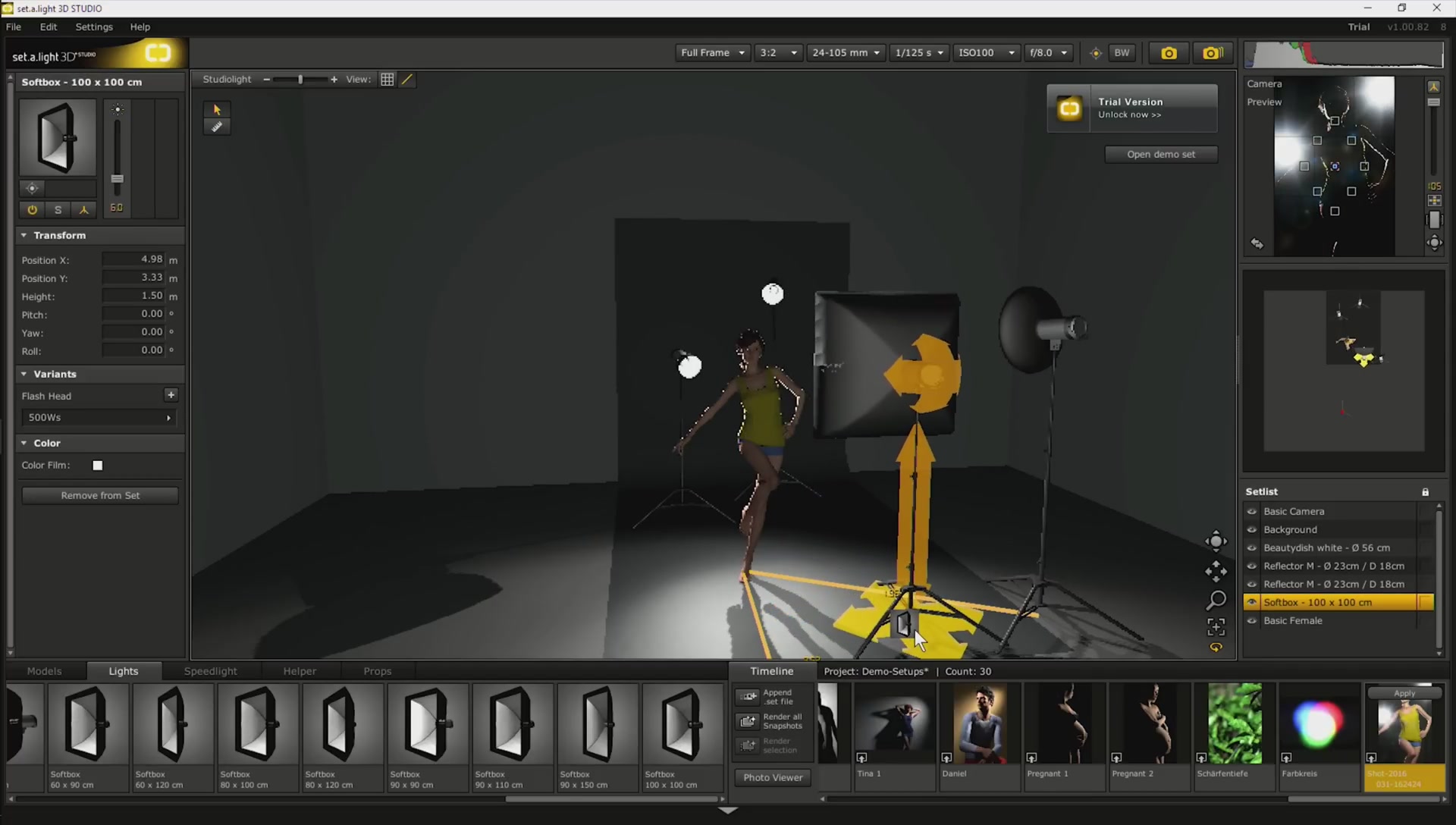Click the Open demo set button
The image size is (1456, 825).
pos(1160,155)
